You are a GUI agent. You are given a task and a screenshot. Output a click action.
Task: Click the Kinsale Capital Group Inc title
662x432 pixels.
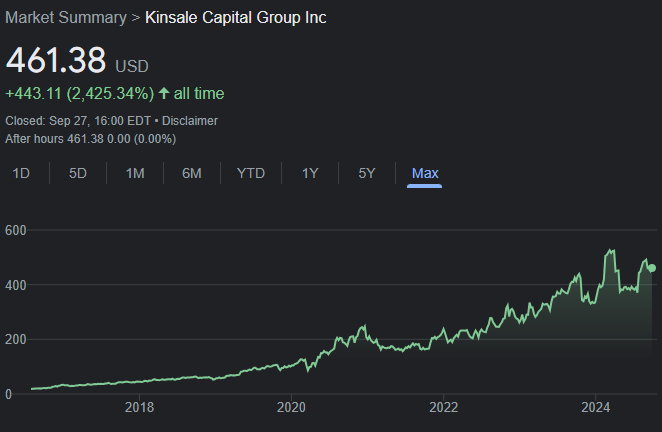[x=236, y=18]
